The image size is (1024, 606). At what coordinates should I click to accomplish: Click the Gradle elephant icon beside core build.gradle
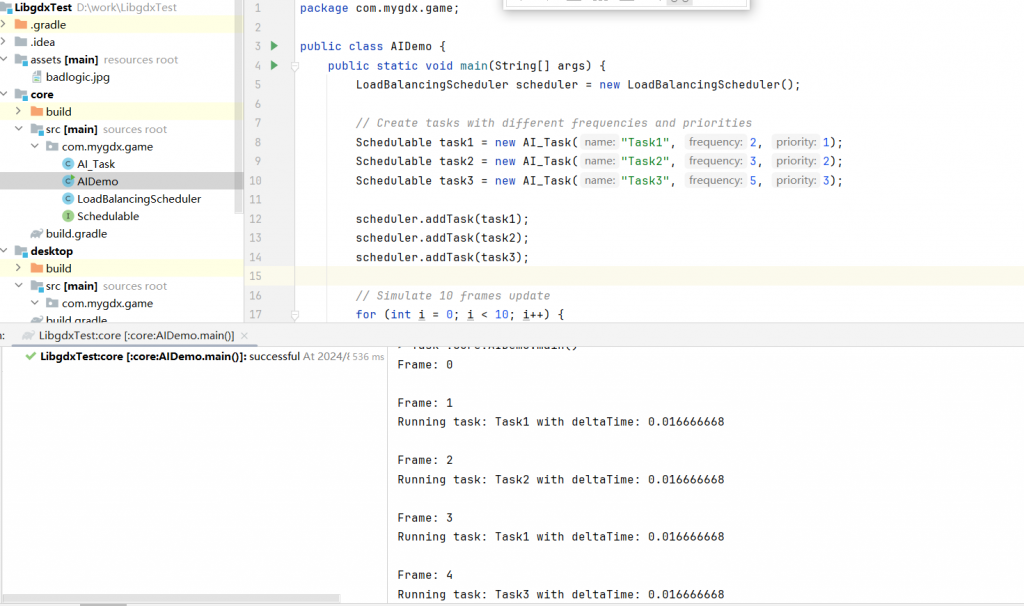[x=37, y=234]
